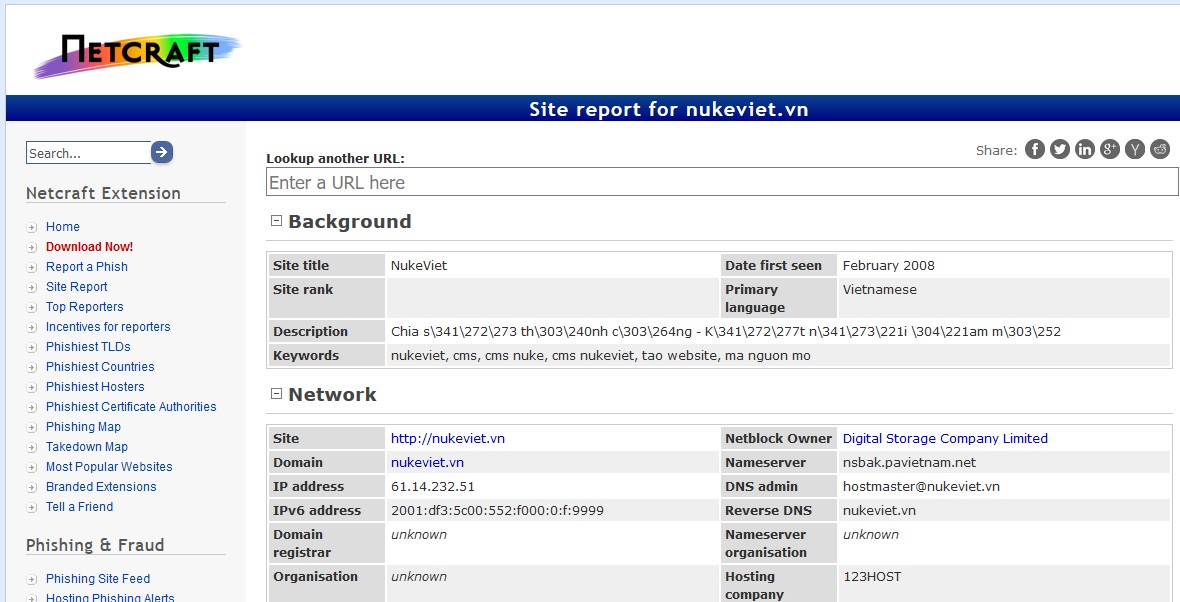This screenshot has height=602, width=1180.
Task: Share report on Y Combinator
Action: pyautogui.click(x=1135, y=149)
